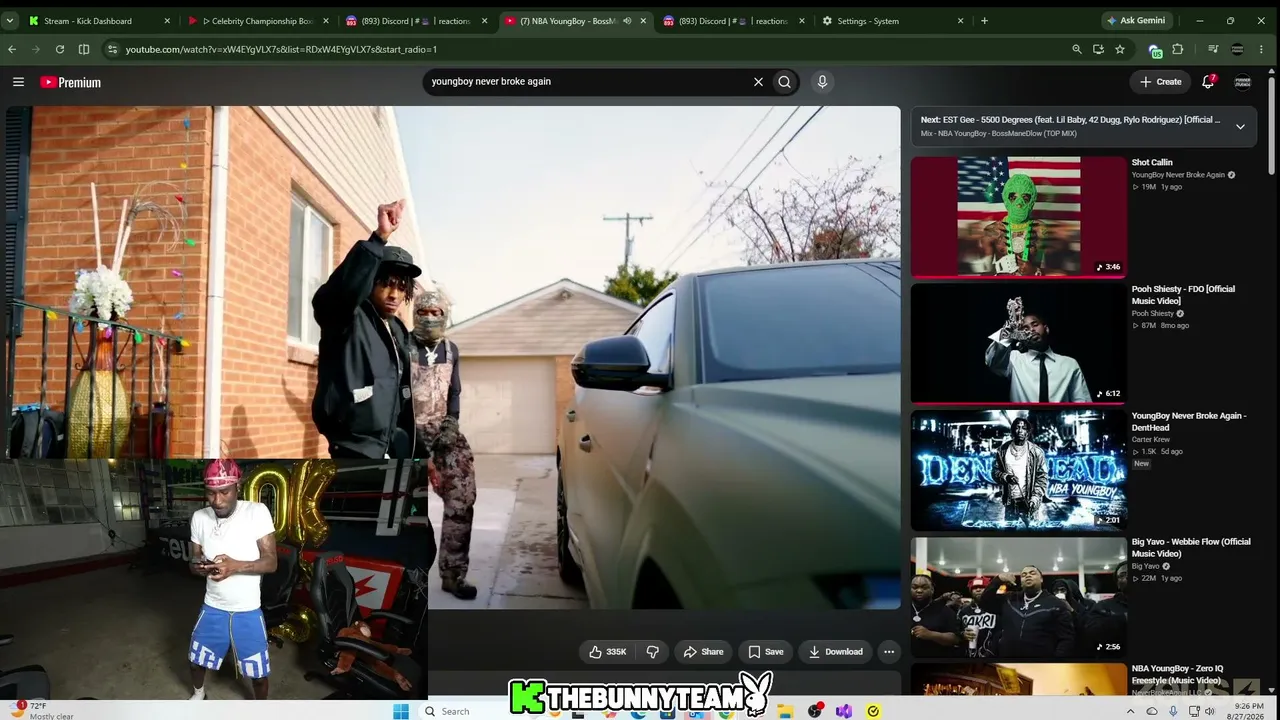Like the video with 335K likes
The height and width of the screenshot is (720, 1280).
point(607,652)
